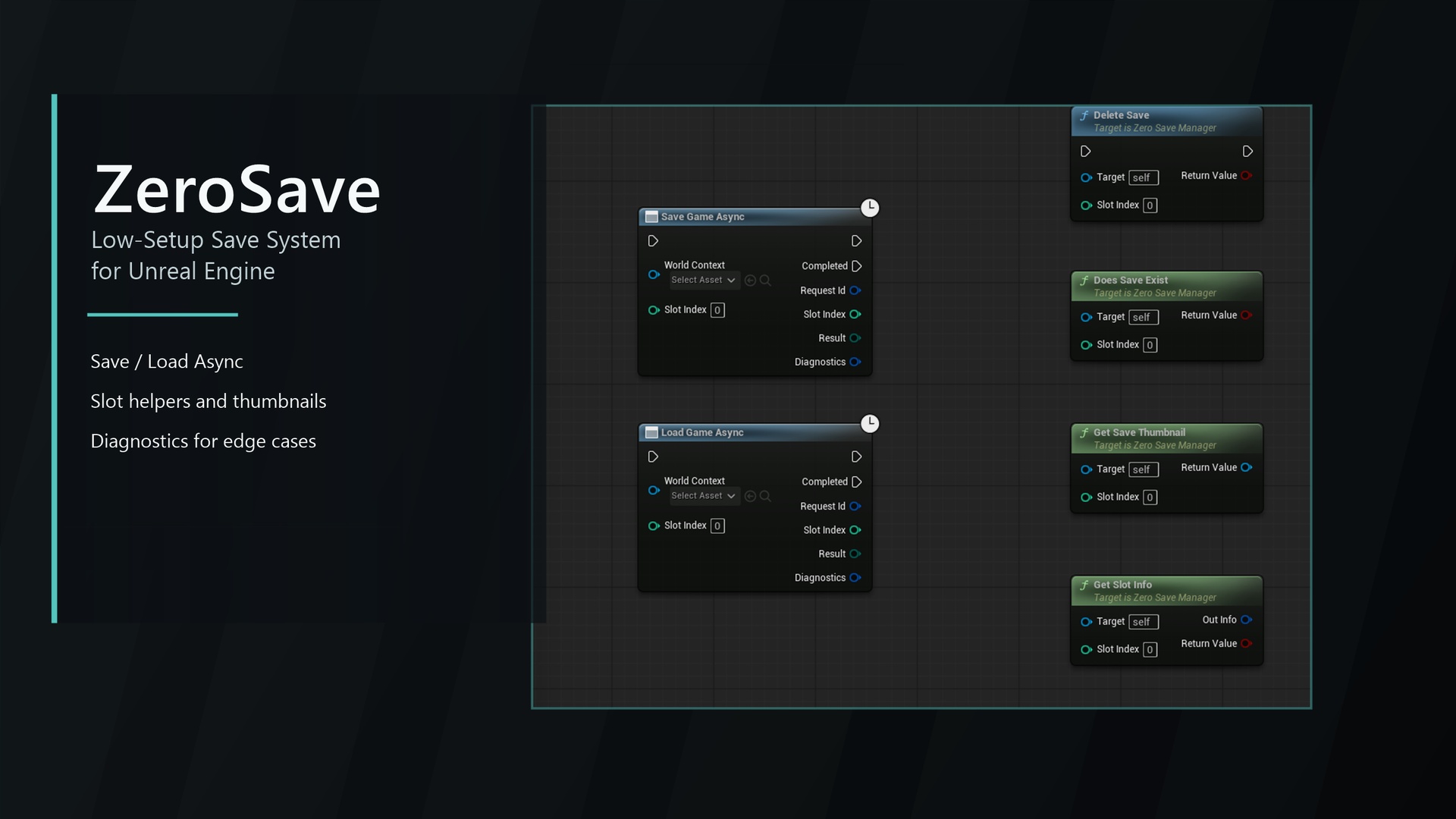Click the Save Game Async Result pin
Viewport: 1456px width, 819px height.
click(x=855, y=338)
